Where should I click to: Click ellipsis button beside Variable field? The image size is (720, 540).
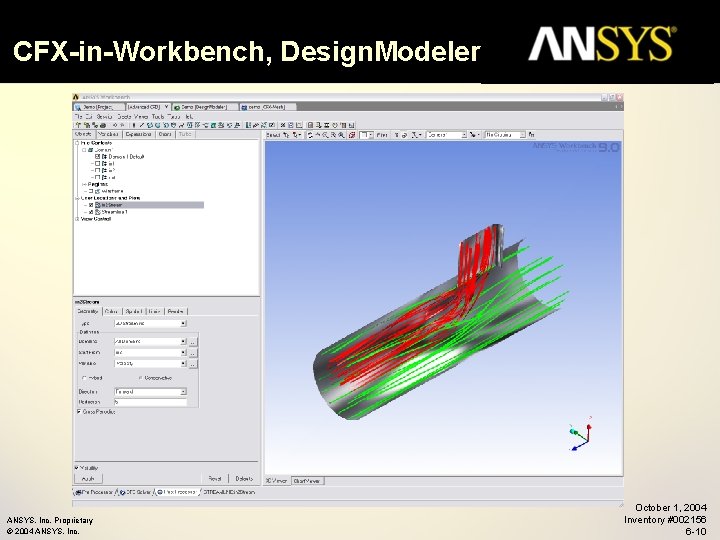(x=193, y=364)
